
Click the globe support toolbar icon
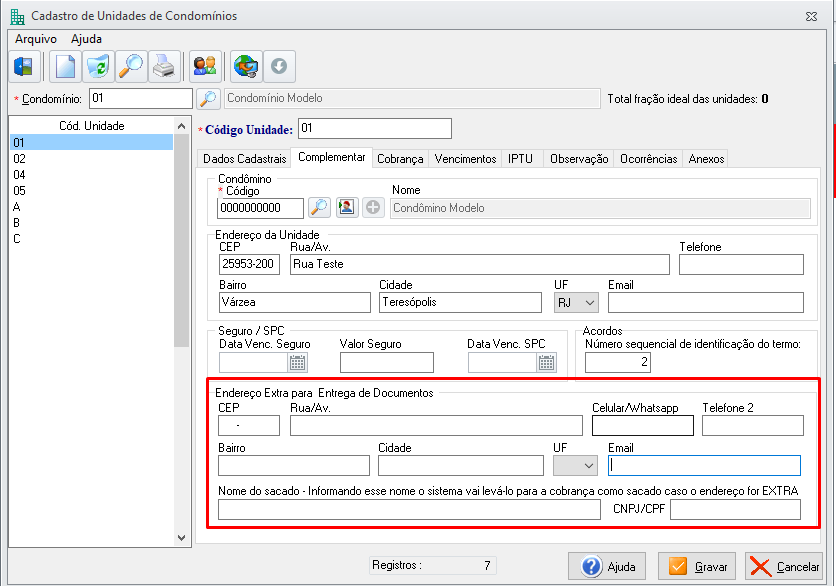pyautogui.click(x=246, y=67)
